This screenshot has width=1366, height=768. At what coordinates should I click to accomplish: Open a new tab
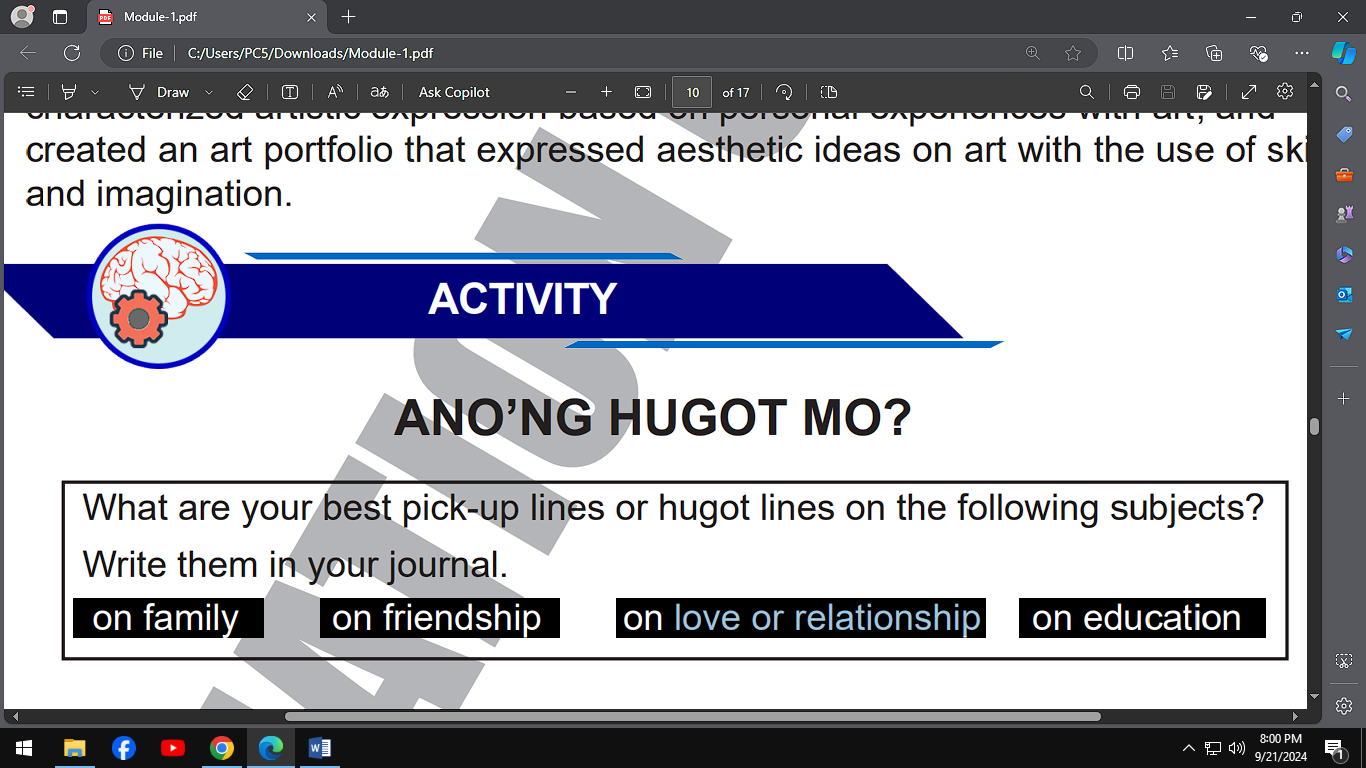[348, 17]
